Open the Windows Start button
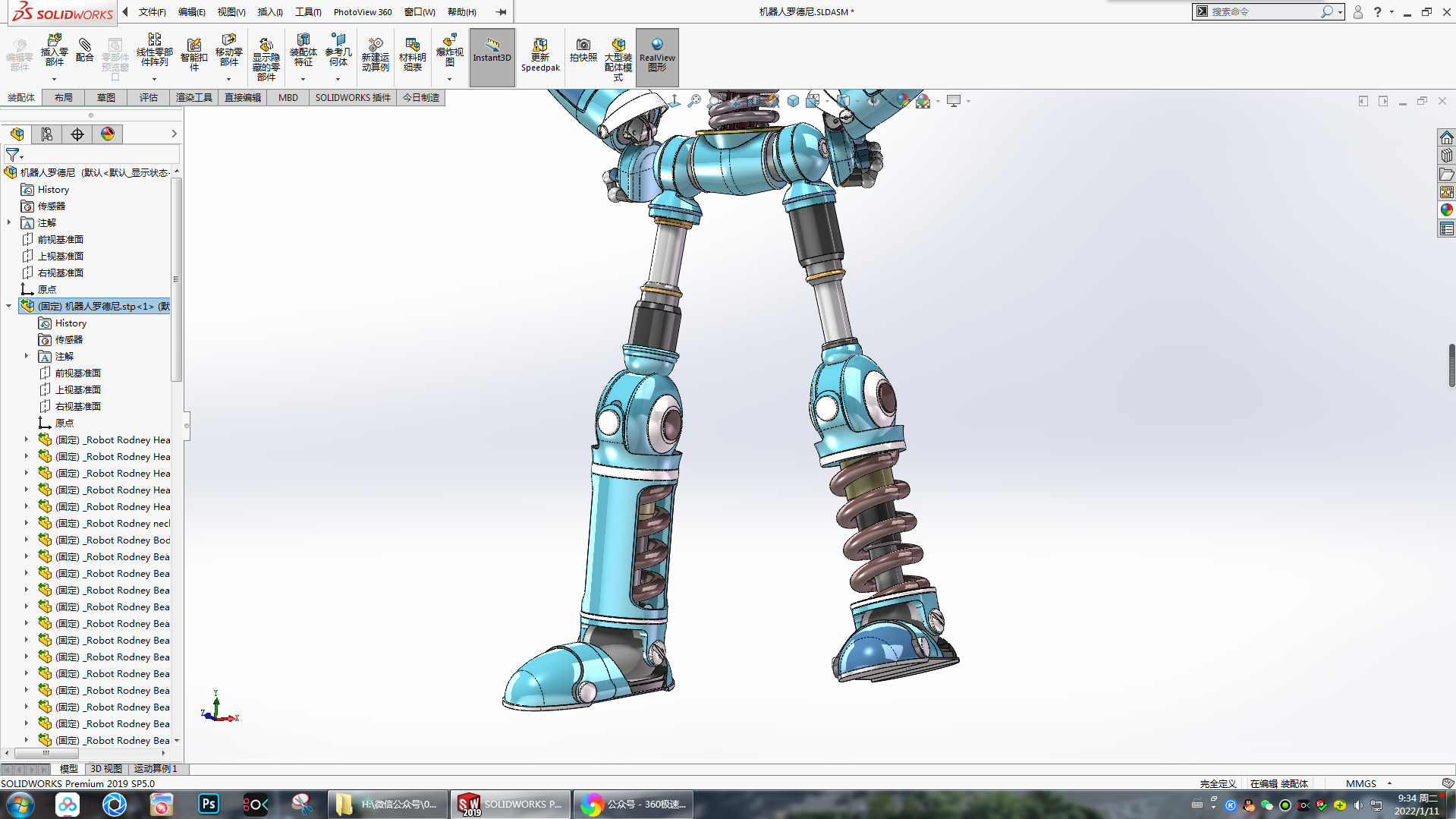 [x=20, y=804]
